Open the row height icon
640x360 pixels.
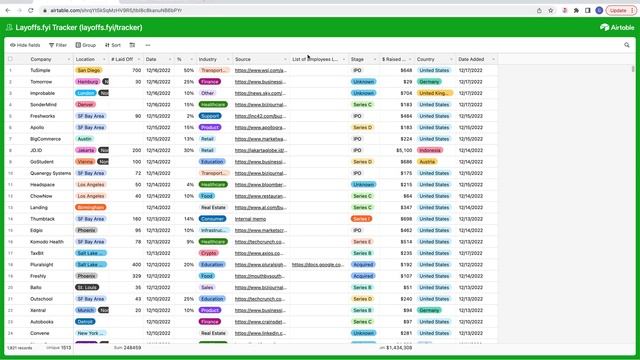pyautogui.click(x=132, y=45)
